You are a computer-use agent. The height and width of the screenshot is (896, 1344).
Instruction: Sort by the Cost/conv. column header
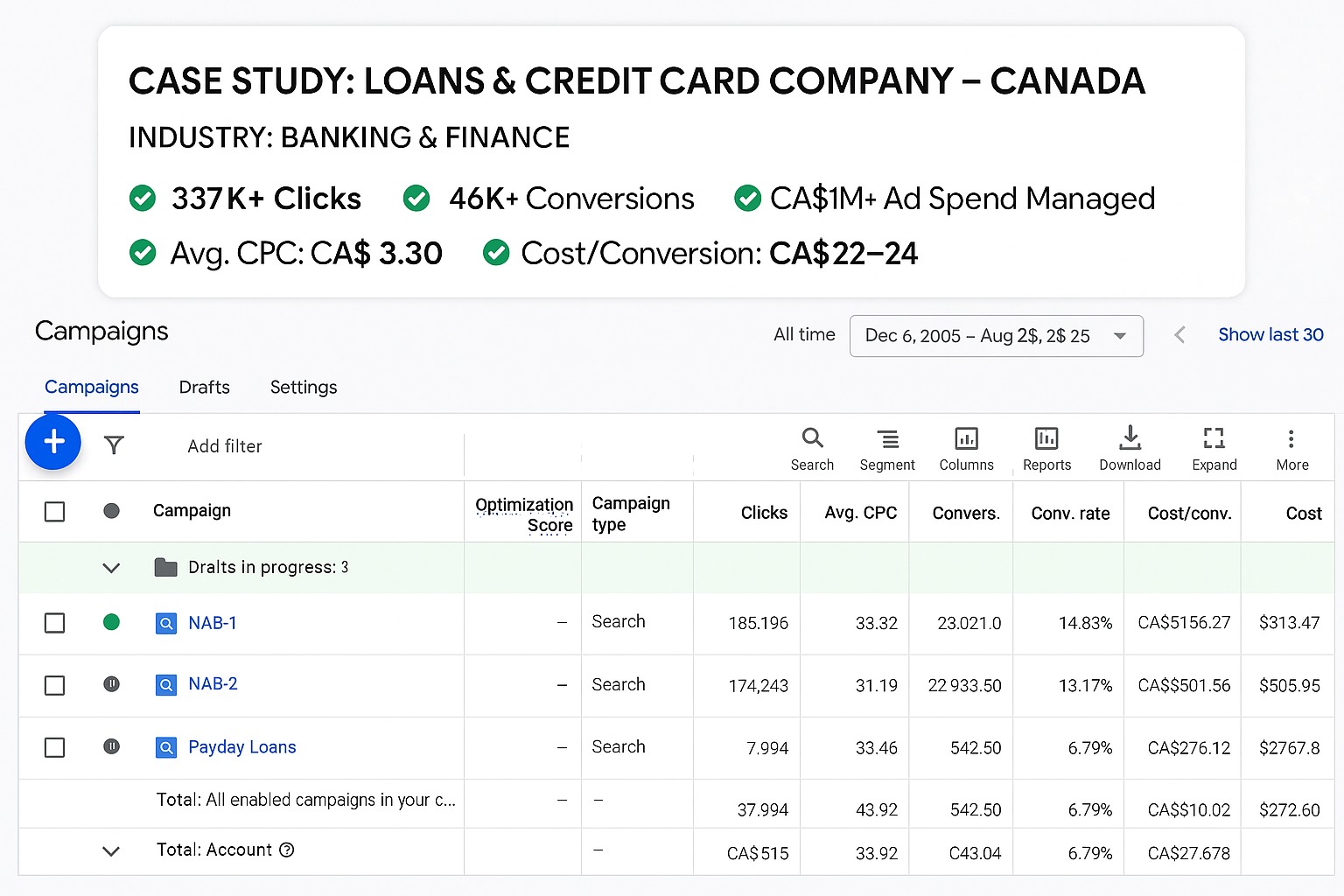[x=1190, y=514]
